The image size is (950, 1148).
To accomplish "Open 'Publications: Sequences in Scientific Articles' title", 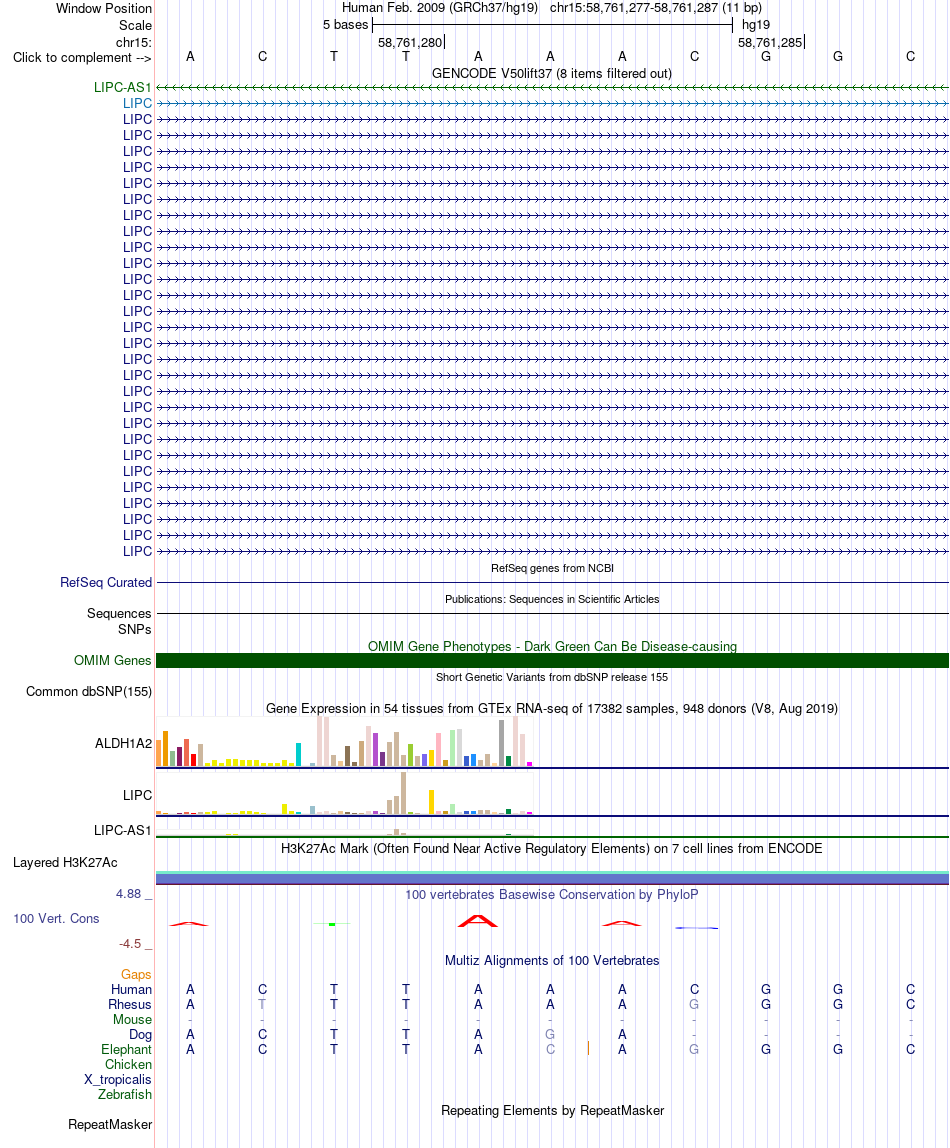I will [x=552, y=599].
